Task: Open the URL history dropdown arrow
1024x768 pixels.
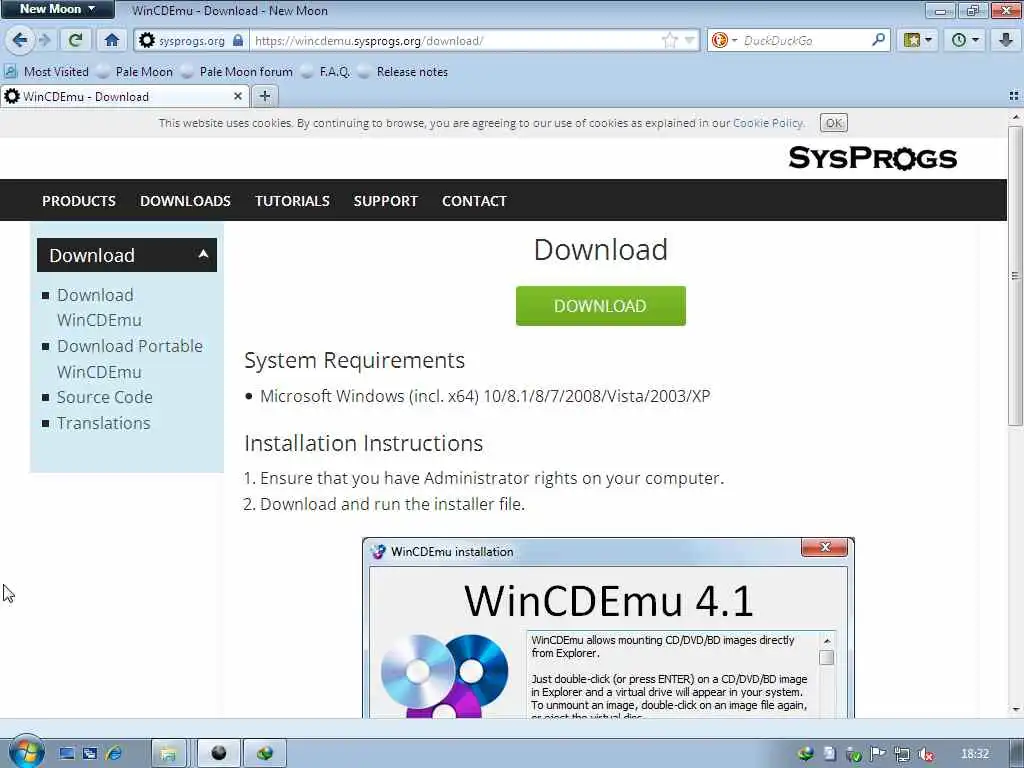Action: 689,40
